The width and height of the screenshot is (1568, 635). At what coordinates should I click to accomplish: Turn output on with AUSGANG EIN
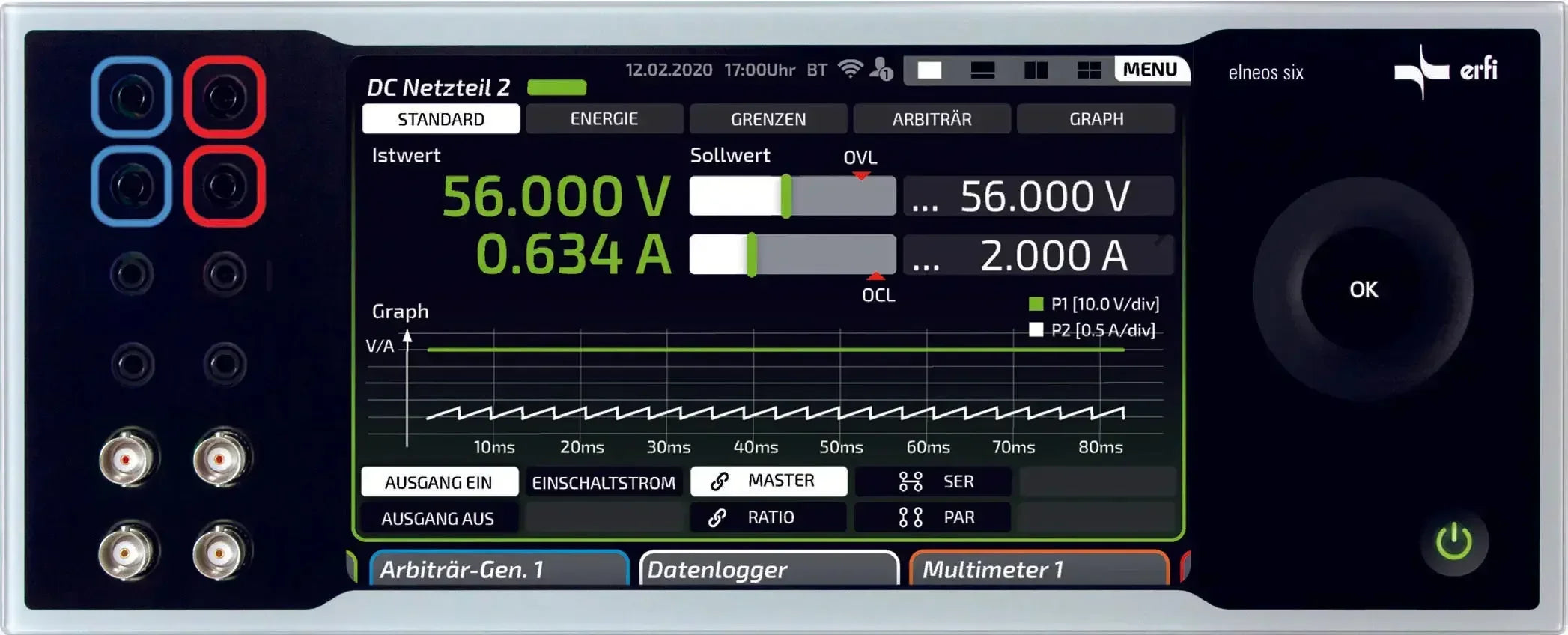[x=440, y=482]
